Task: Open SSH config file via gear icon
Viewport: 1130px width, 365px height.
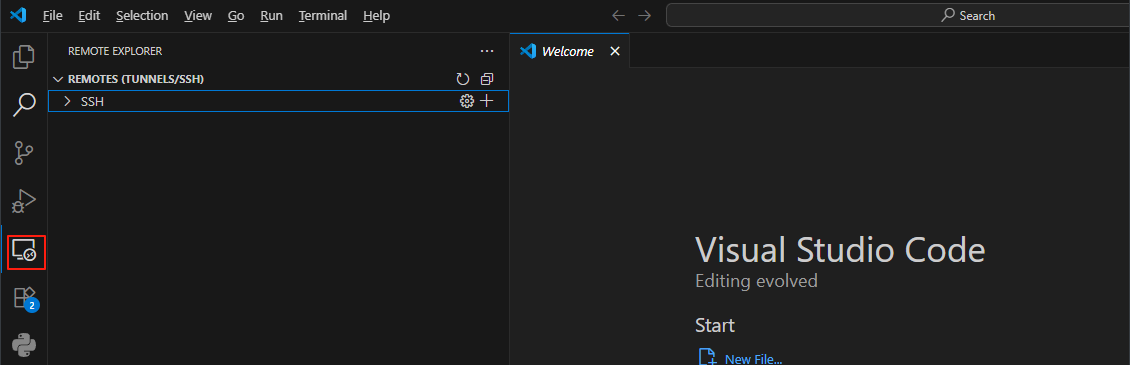Action: (466, 102)
